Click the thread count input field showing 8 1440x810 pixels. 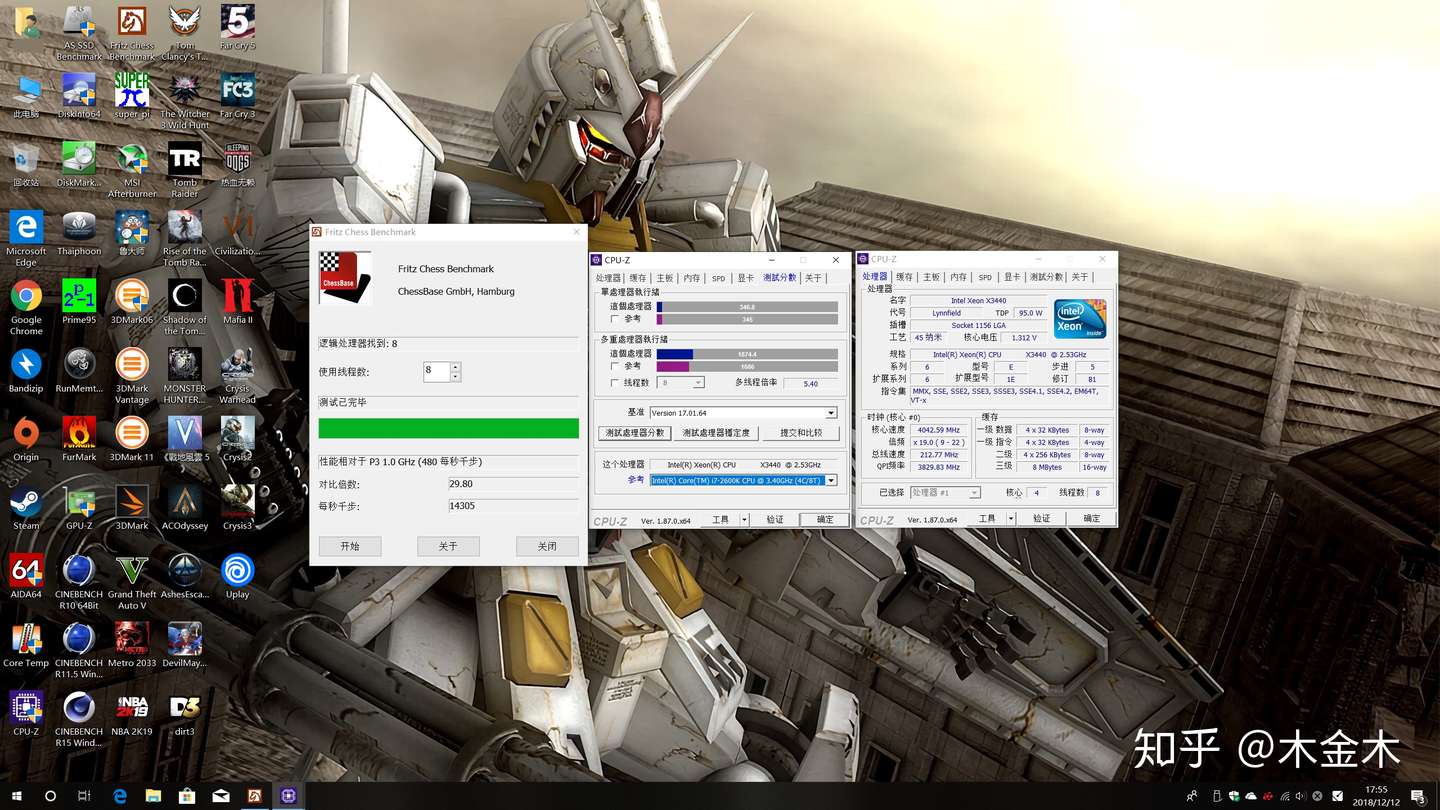[x=437, y=371]
